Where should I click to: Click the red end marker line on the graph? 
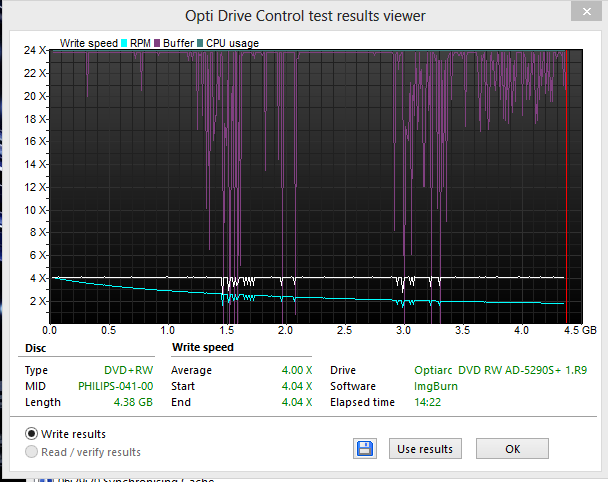tap(567, 186)
